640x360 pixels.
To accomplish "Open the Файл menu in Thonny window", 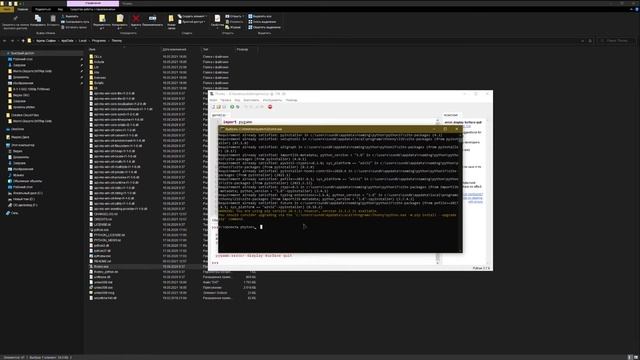I will [213, 100].
